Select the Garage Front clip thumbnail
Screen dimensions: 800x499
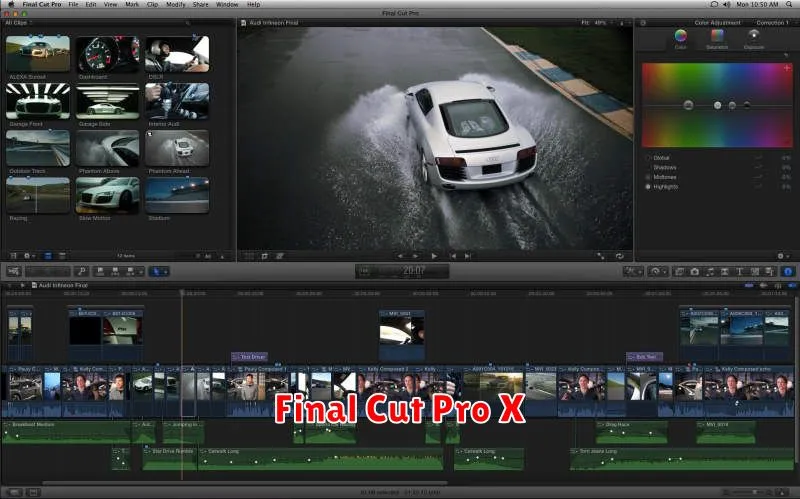38,101
